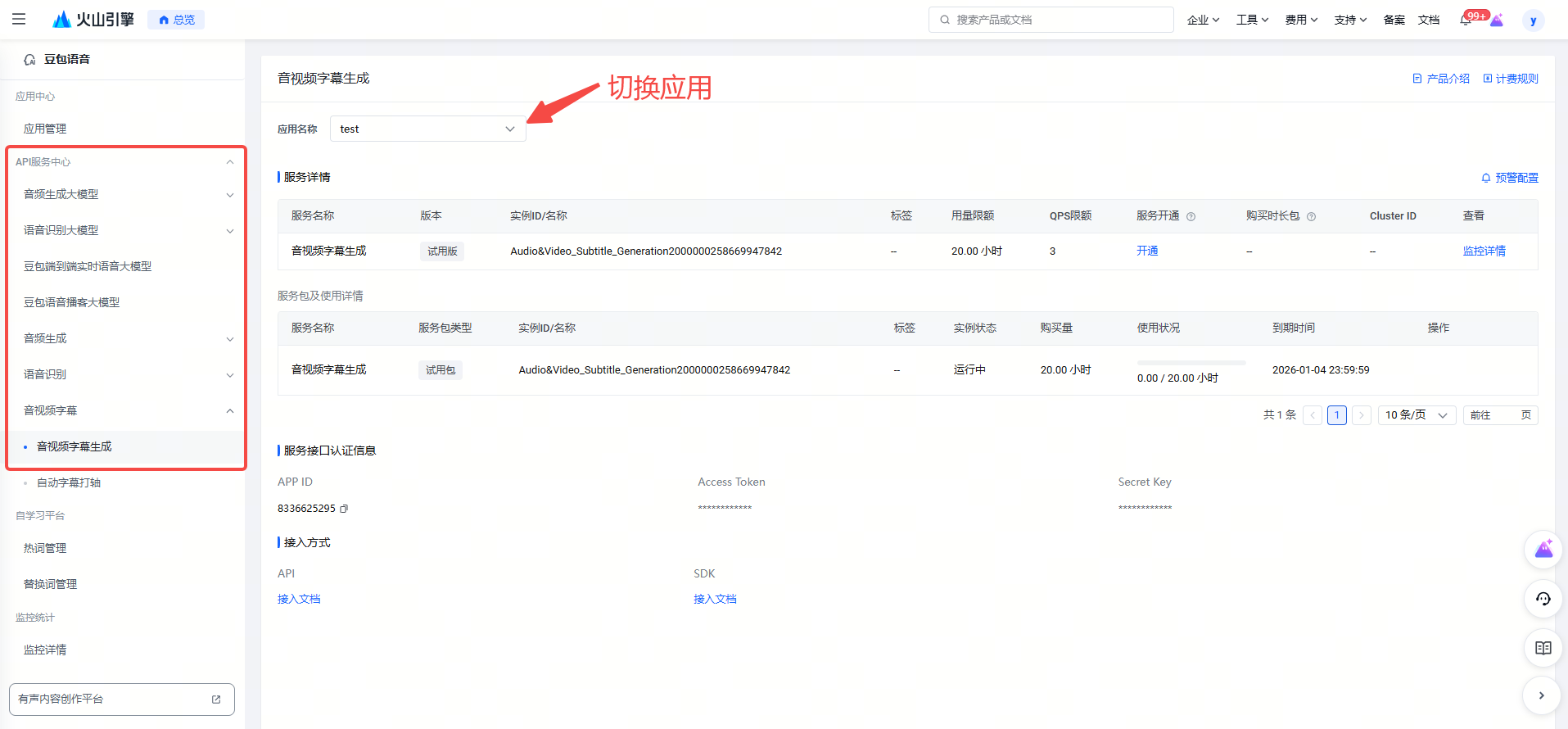
Task: Open the AI assistant floating icon
Action: pos(1543,549)
